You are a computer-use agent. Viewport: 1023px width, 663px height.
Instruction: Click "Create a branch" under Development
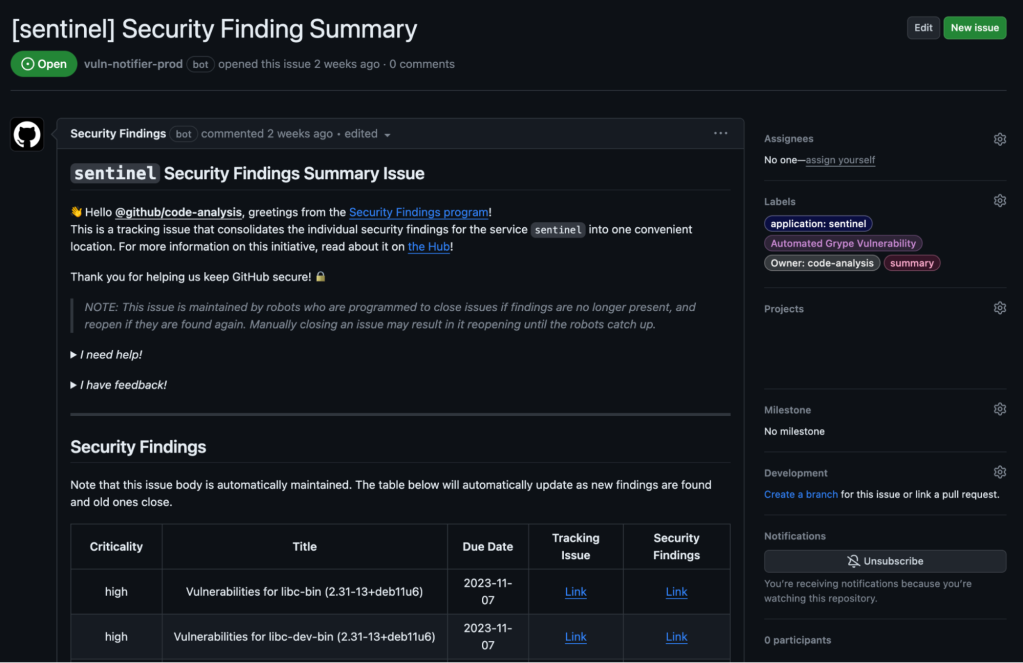(800, 493)
